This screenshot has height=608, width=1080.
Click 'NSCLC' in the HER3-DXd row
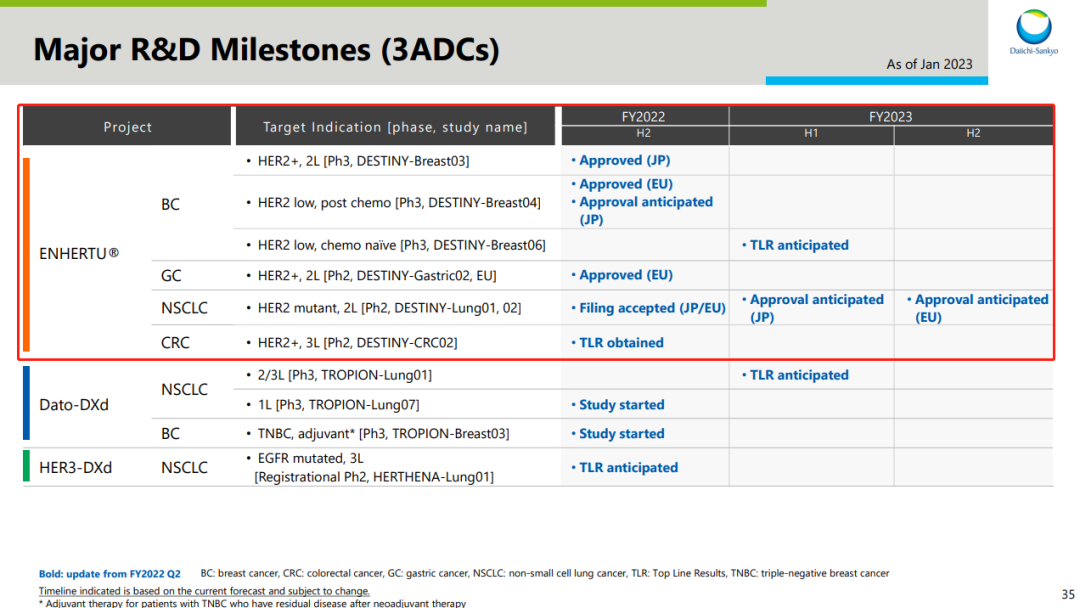click(x=184, y=468)
